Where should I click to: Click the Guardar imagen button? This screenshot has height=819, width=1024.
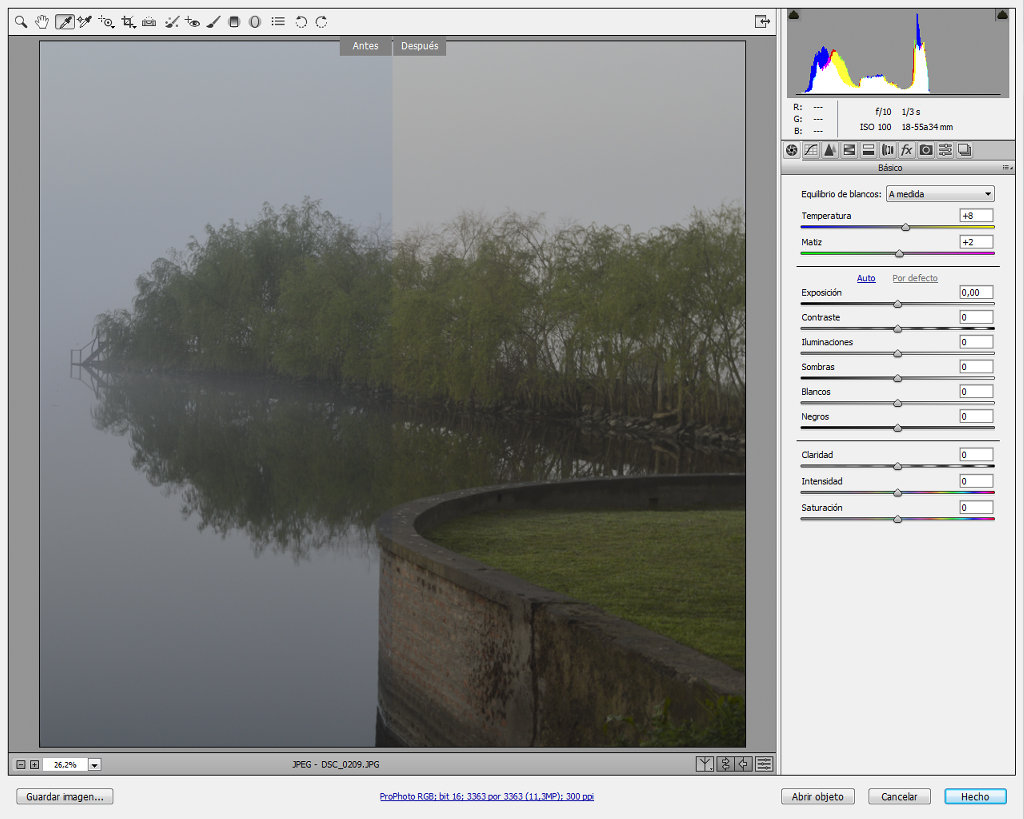click(65, 797)
